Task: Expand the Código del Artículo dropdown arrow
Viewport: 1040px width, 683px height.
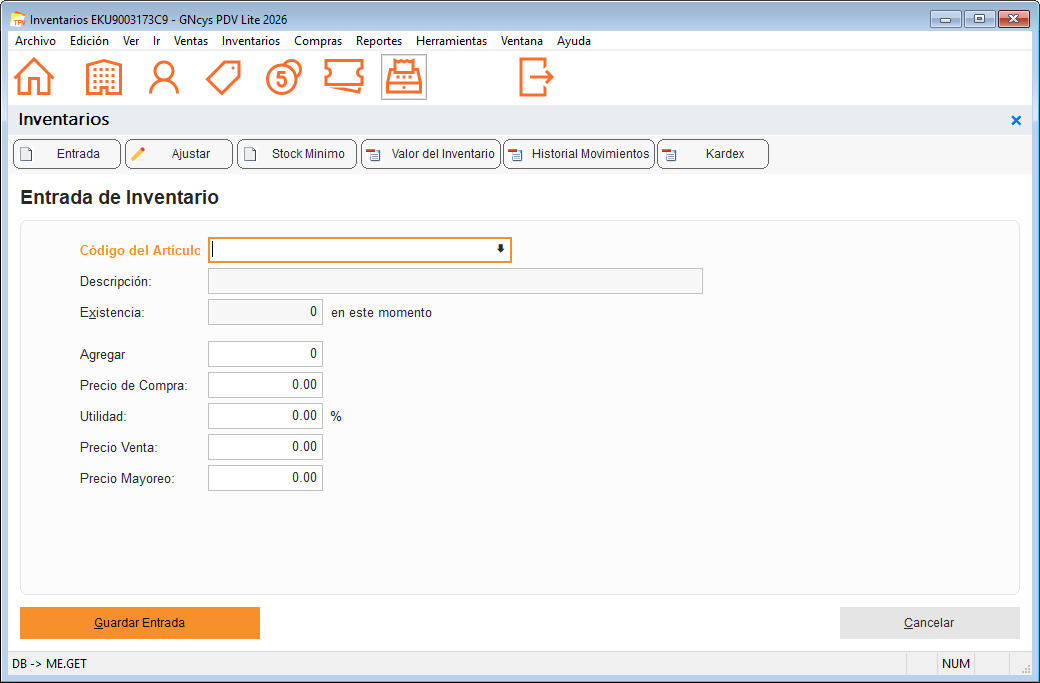Action: pyautogui.click(x=501, y=249)
